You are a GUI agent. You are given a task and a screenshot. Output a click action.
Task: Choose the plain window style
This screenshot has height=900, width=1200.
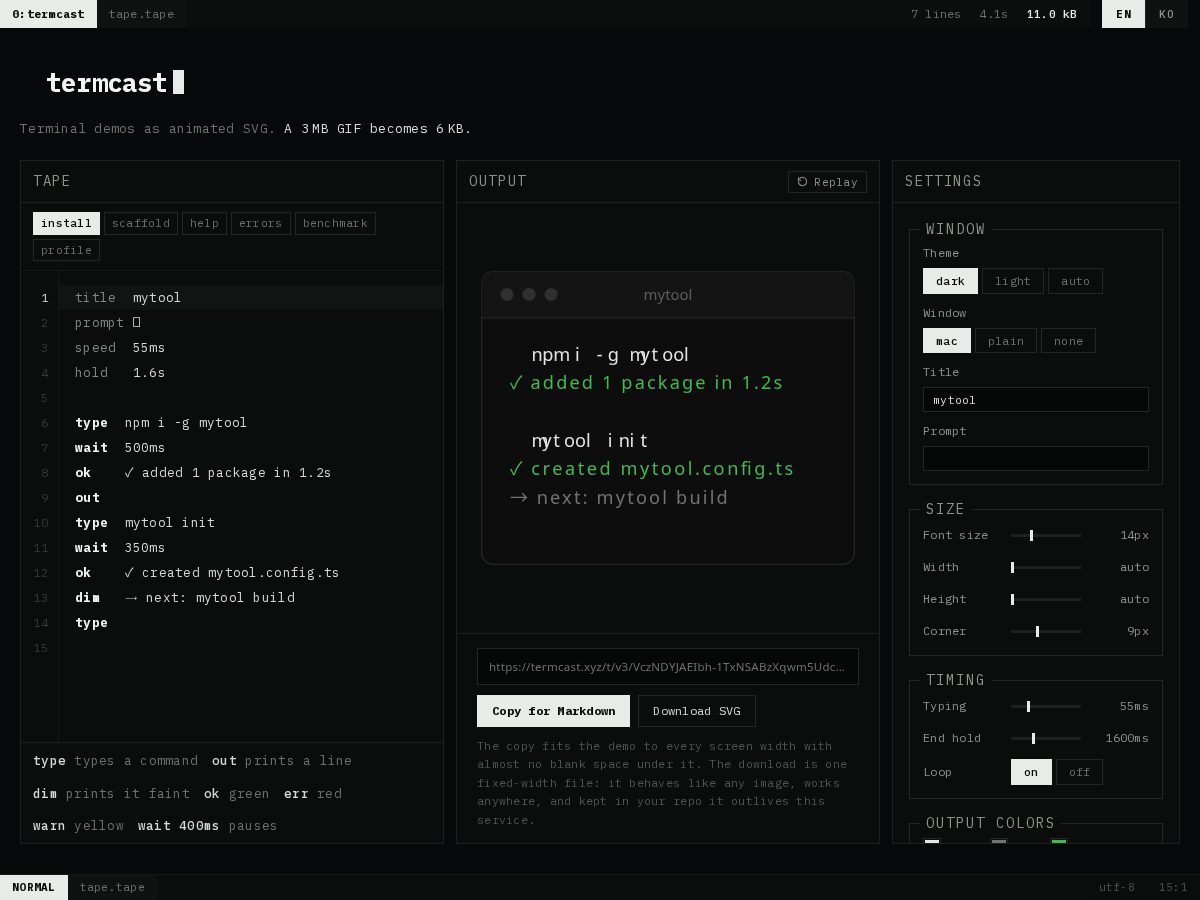[1006, 341]
